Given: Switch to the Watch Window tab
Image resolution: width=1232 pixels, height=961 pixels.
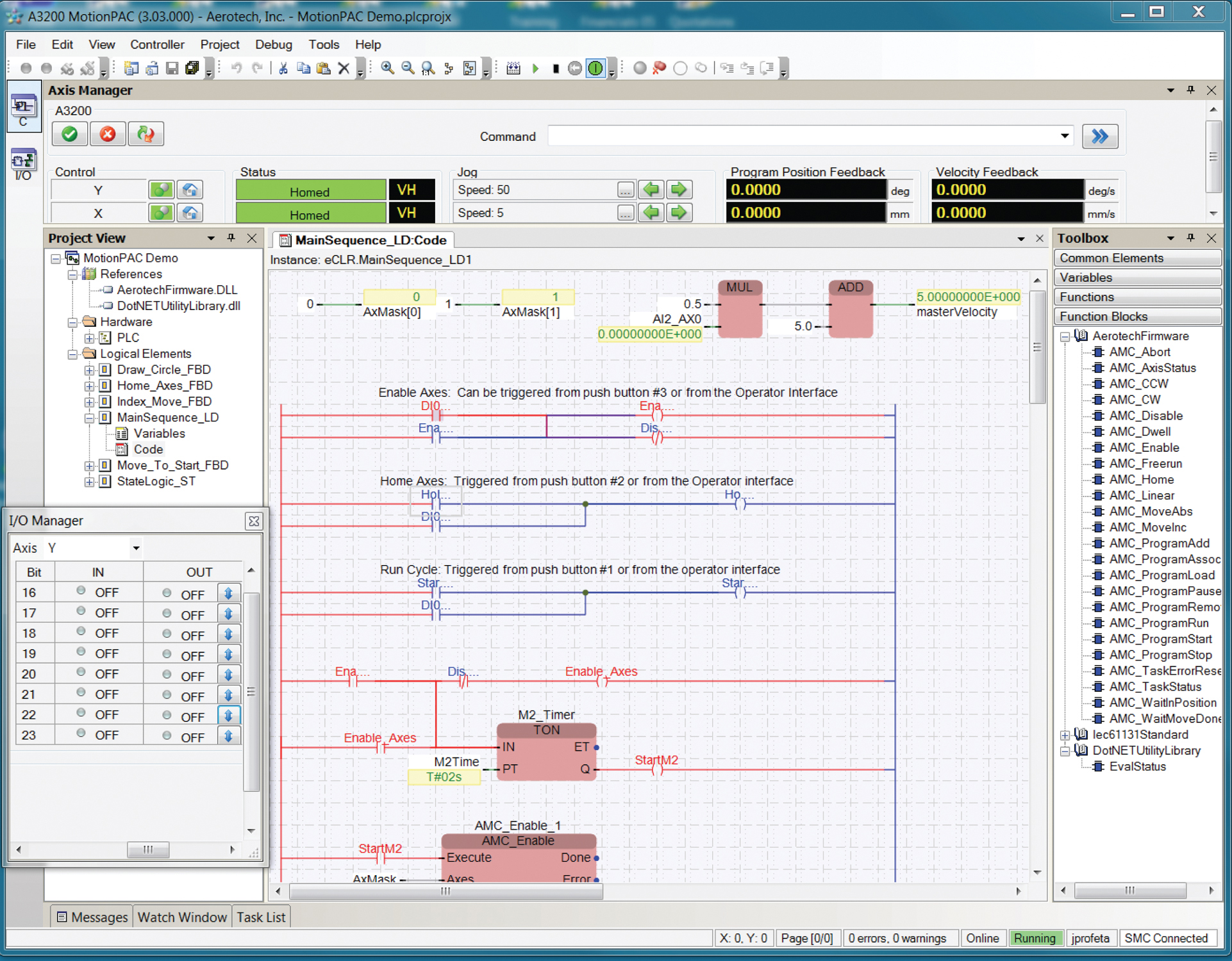Looking at the screenshot, I should click(x=182, y=917).
